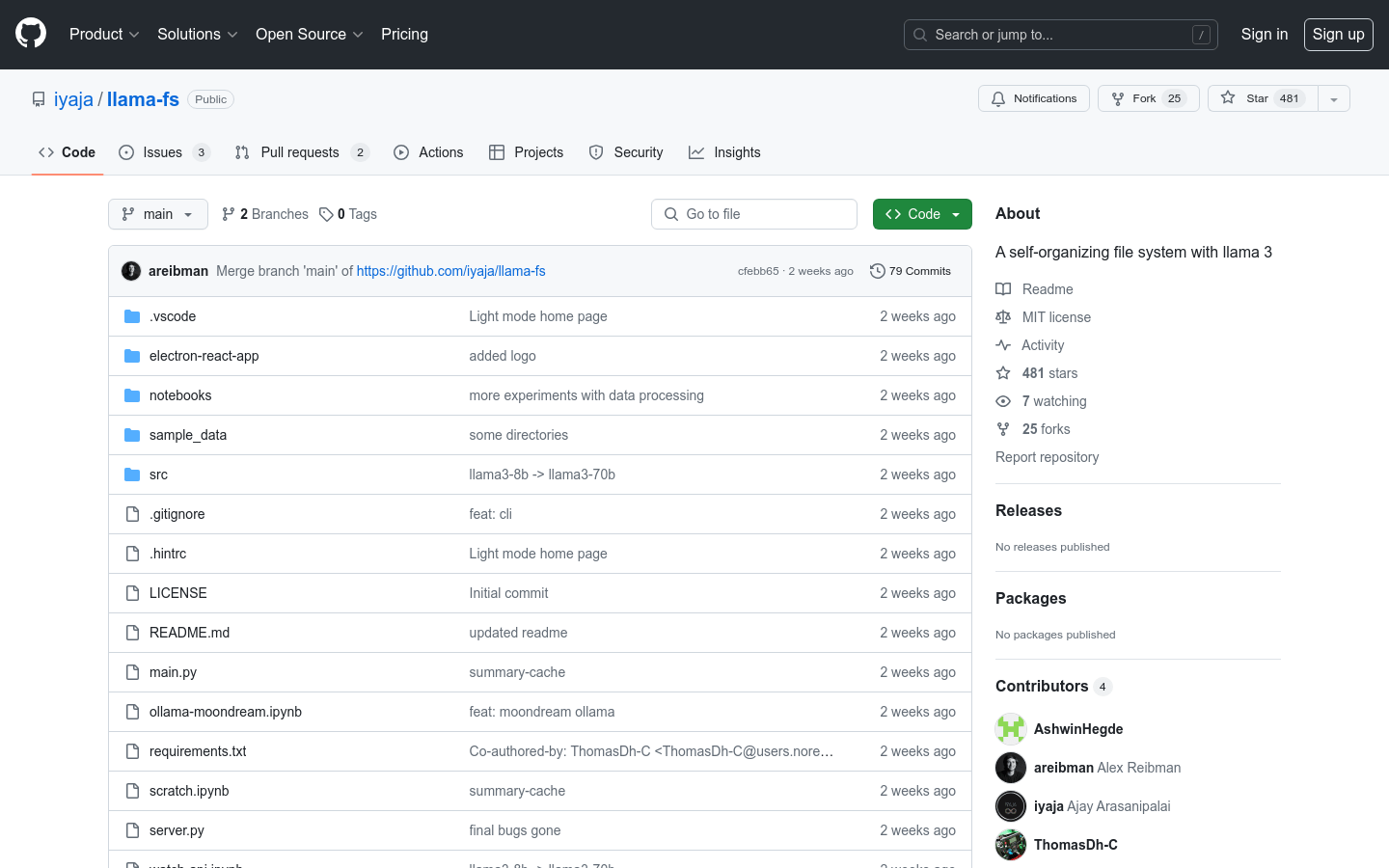Click the main.py file icon
Viewport: 1389px width, 868px height.
tap(132, 672)
